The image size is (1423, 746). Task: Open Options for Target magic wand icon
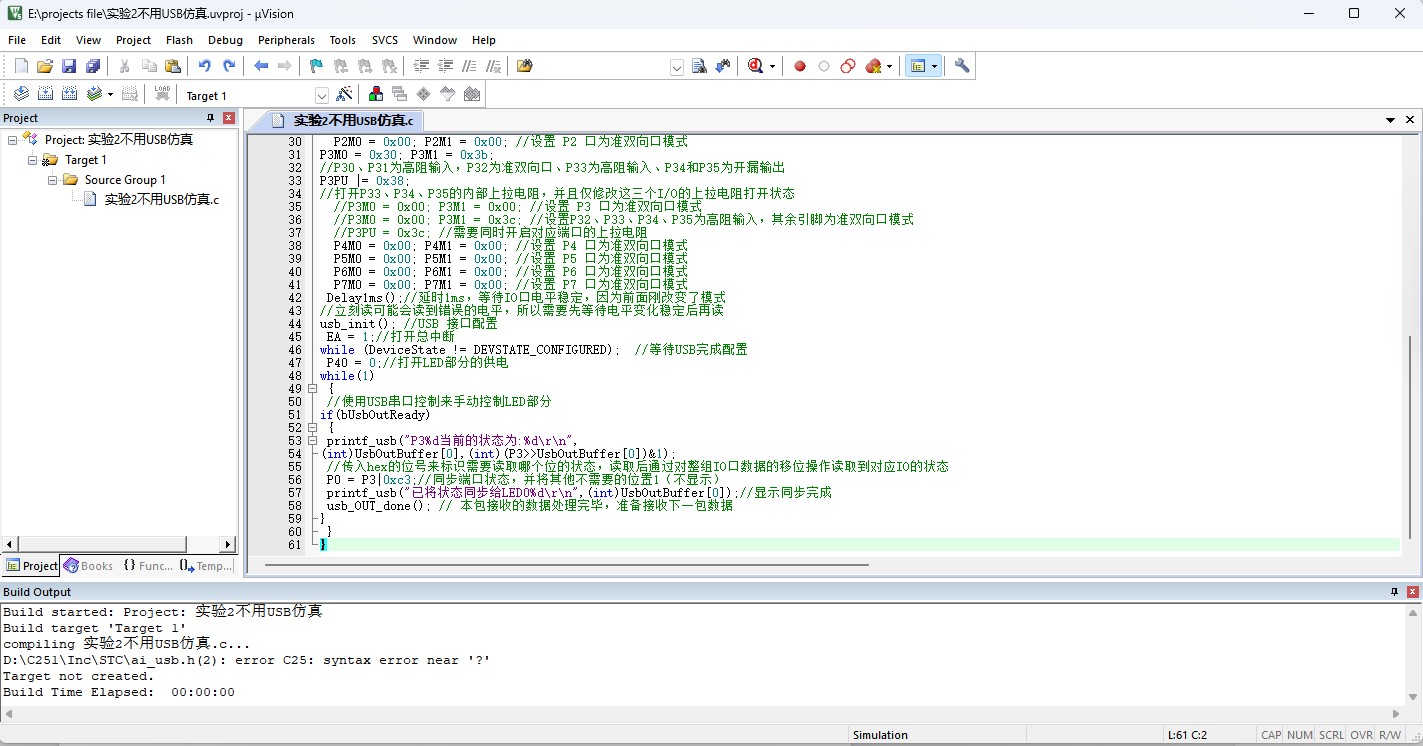point(345,94)
